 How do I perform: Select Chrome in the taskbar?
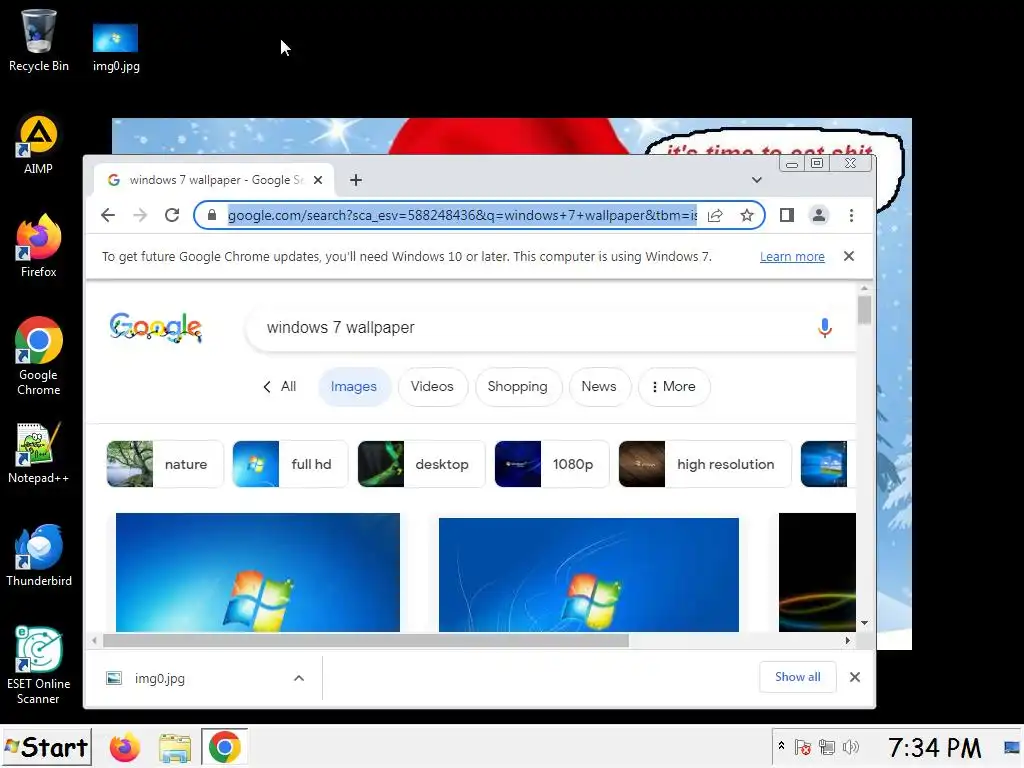[224, 747]
